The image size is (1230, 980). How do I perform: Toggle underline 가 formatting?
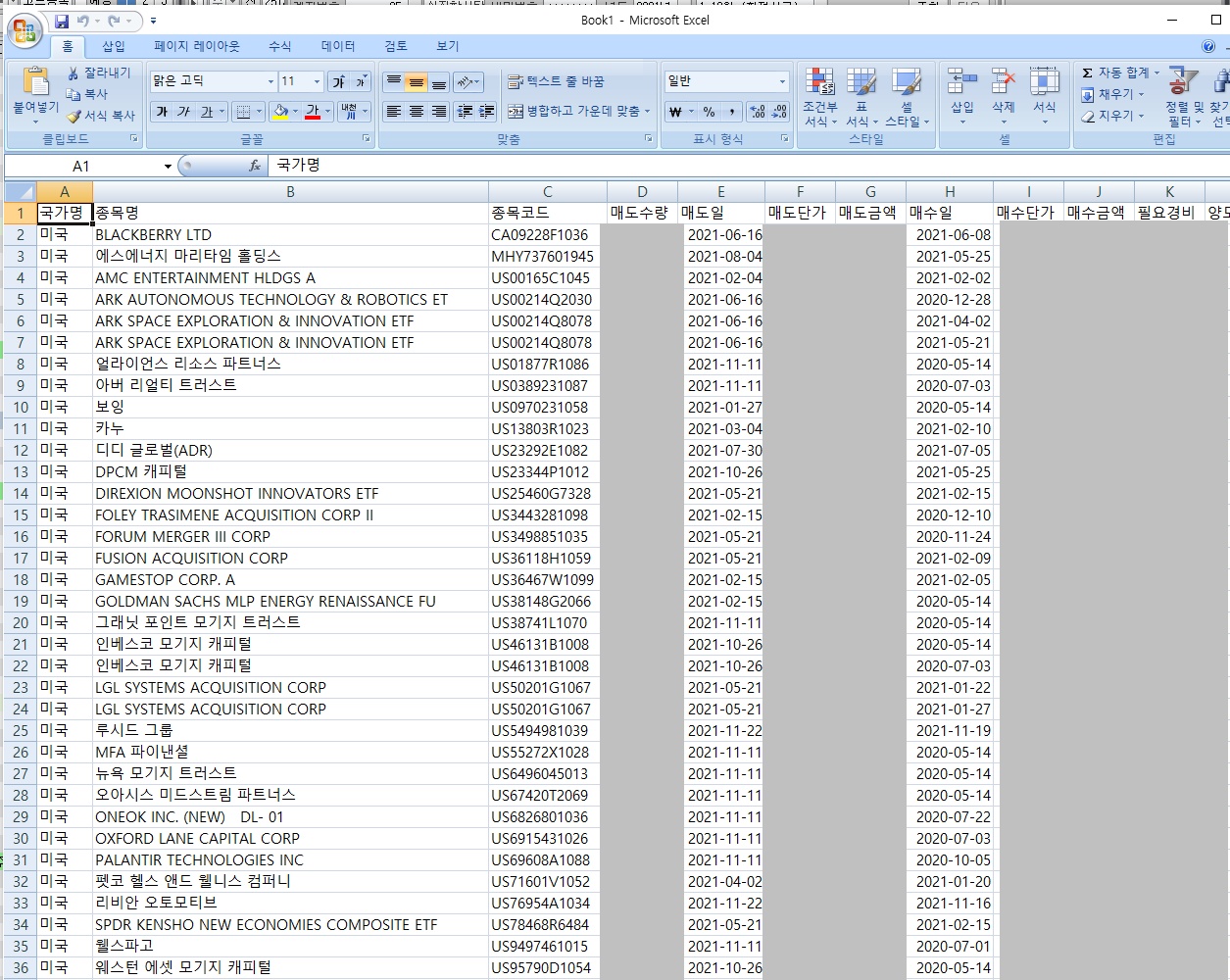(206, 112)
